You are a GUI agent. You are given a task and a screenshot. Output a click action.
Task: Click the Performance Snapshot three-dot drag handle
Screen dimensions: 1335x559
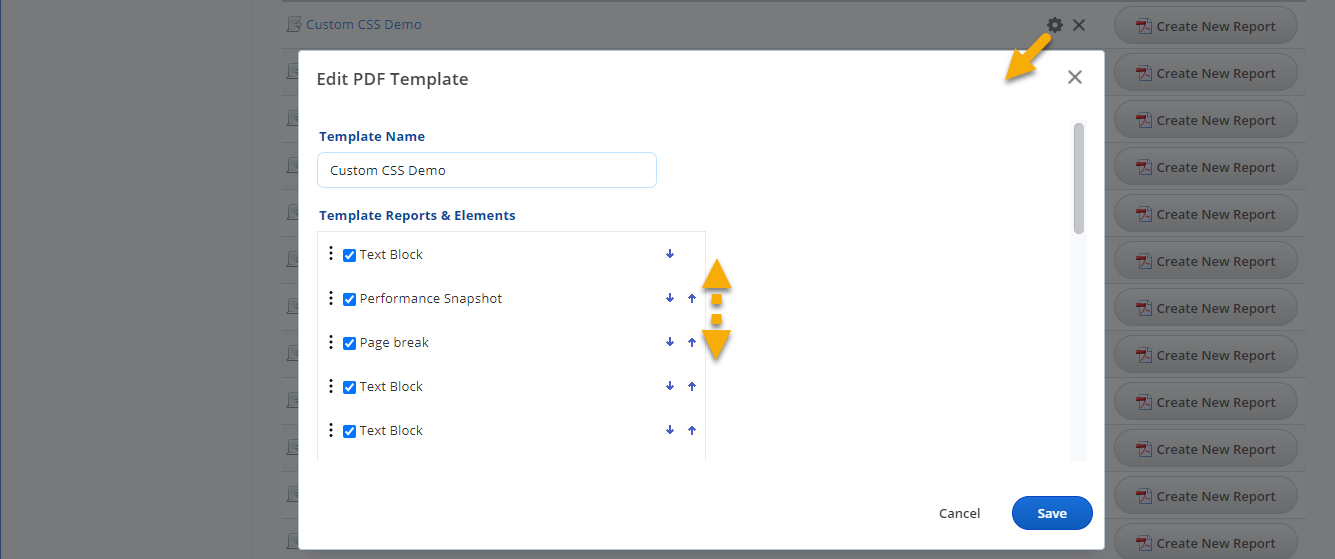coord(331,297)
